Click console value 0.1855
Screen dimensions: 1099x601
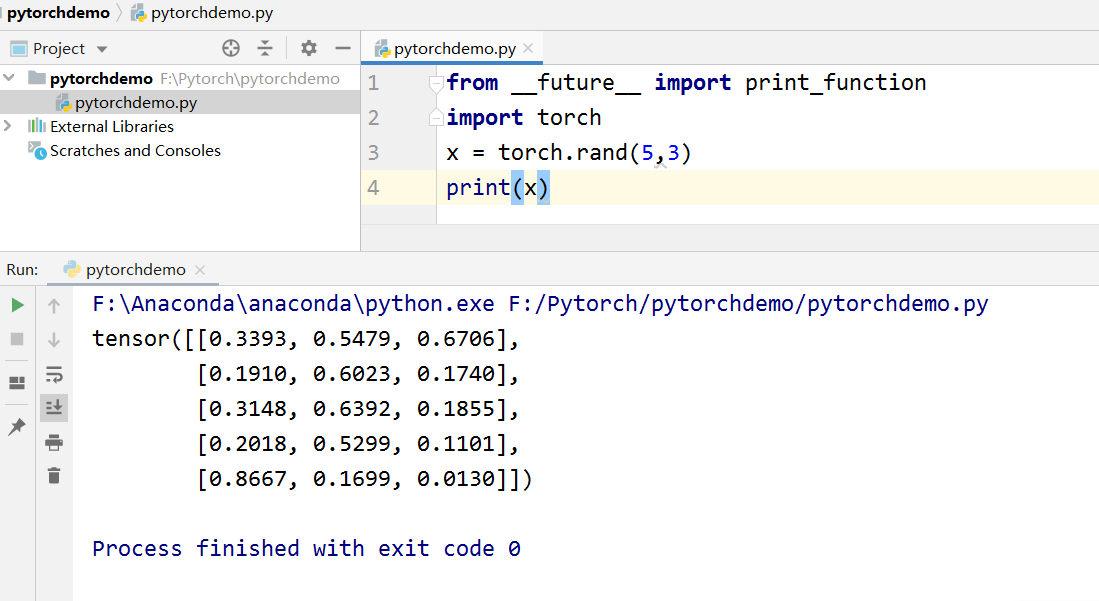456,409
